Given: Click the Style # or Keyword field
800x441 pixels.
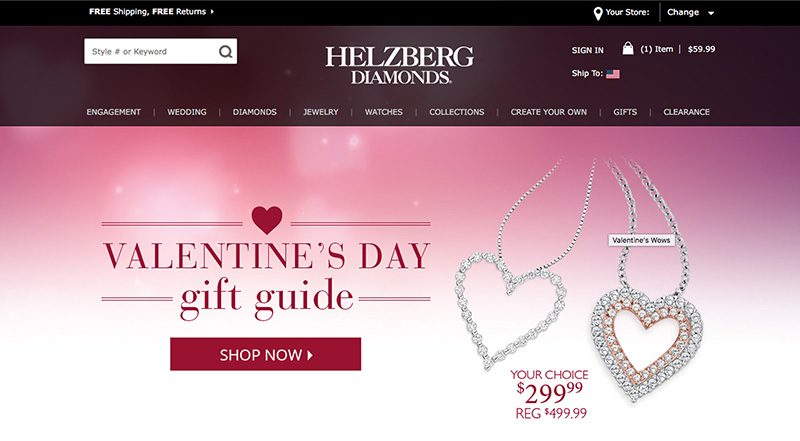Looking at the screenshot, I should [151, 52].
